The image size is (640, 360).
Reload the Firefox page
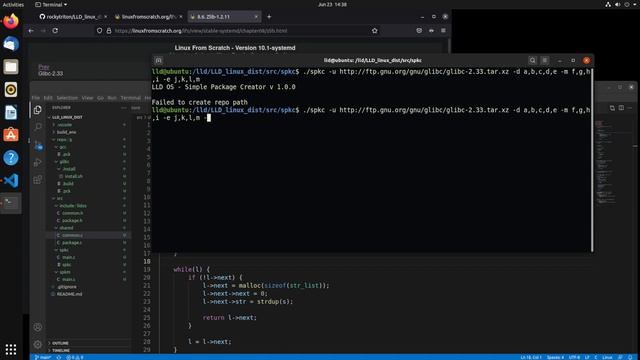pyautogui.click(x=55, y=31)
